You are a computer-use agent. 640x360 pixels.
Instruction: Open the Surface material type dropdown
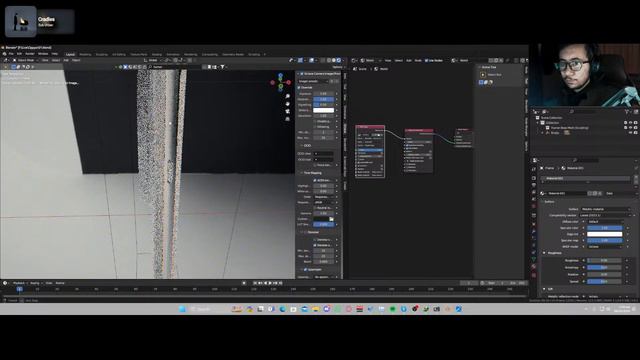coord(606,209)
